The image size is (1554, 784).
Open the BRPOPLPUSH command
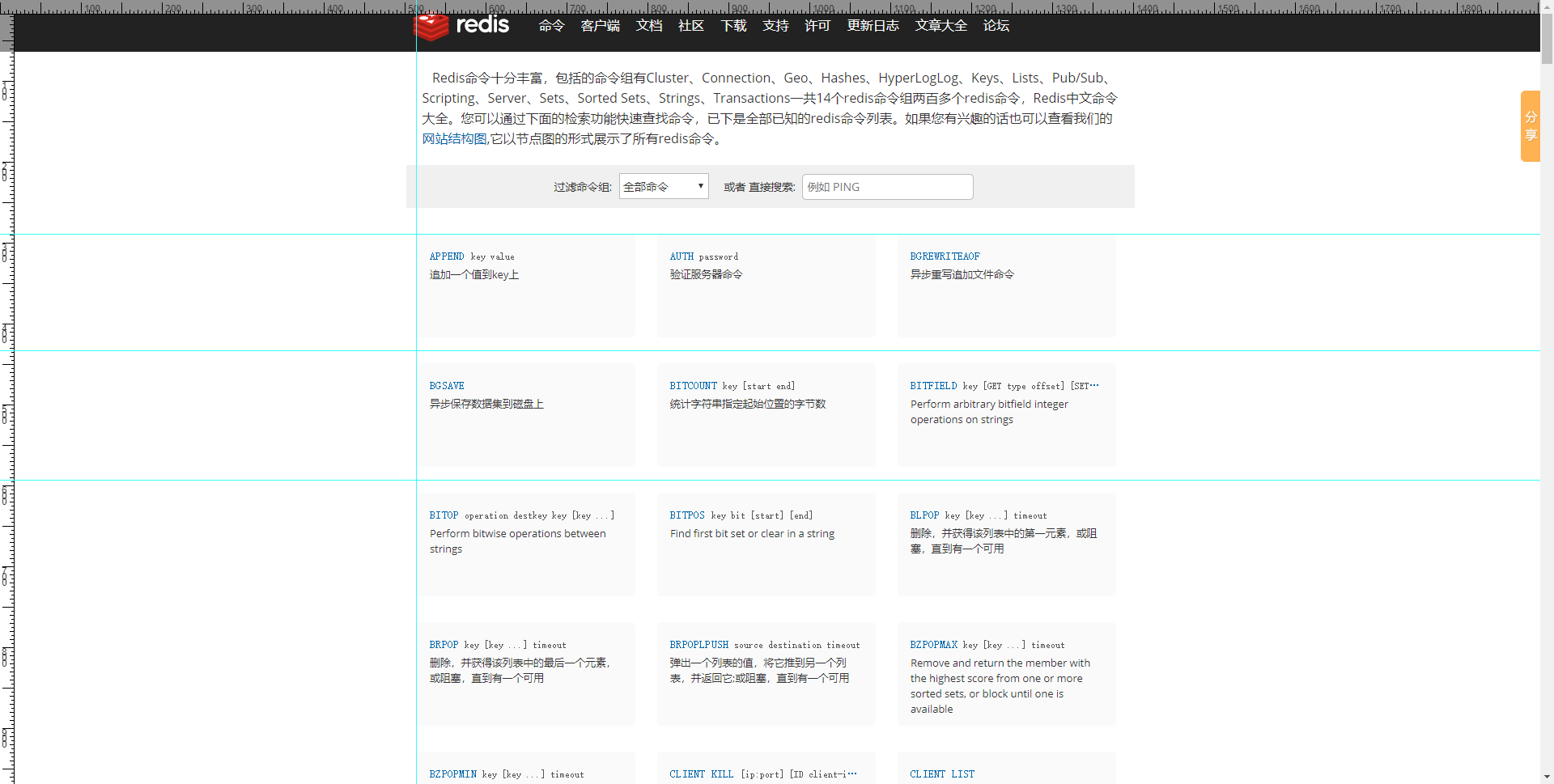coord(765,645)
